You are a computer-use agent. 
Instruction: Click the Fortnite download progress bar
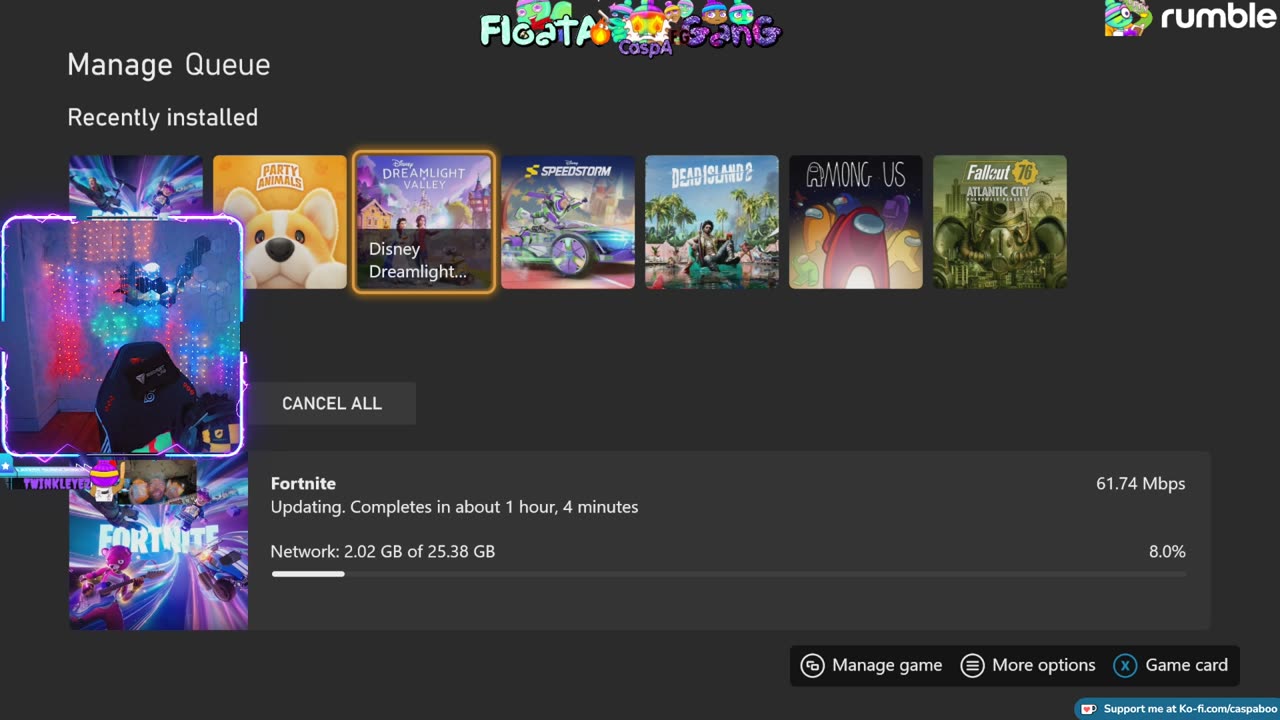(x=728, y=574)
